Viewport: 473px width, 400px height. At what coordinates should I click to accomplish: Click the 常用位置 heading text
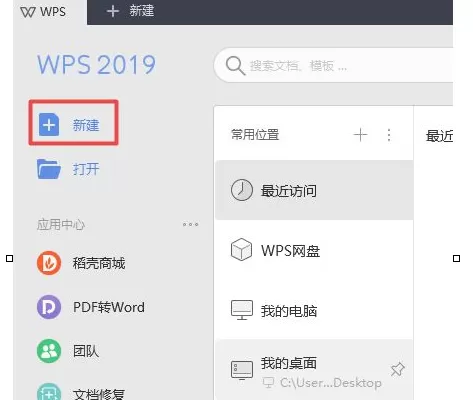coord(255,135)
